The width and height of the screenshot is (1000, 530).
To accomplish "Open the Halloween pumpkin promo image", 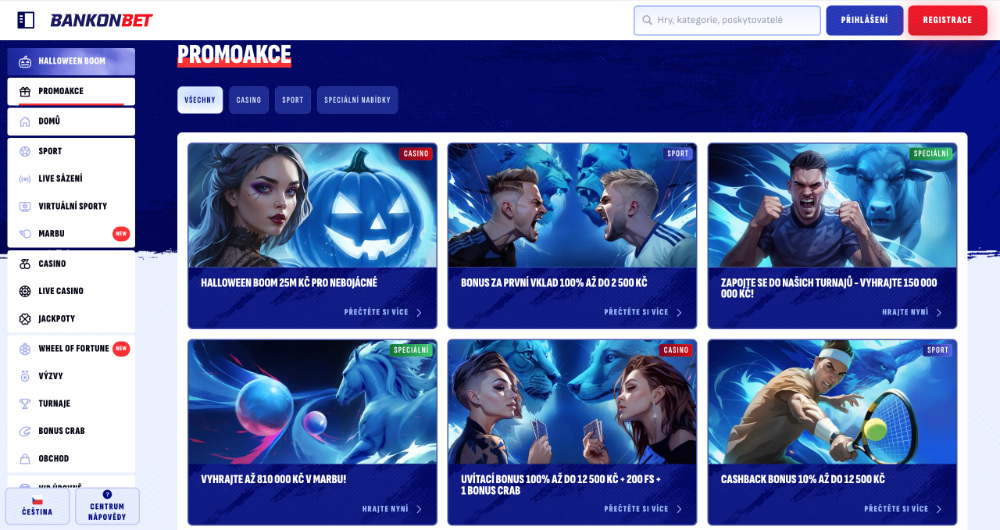I will coord(312,205).
